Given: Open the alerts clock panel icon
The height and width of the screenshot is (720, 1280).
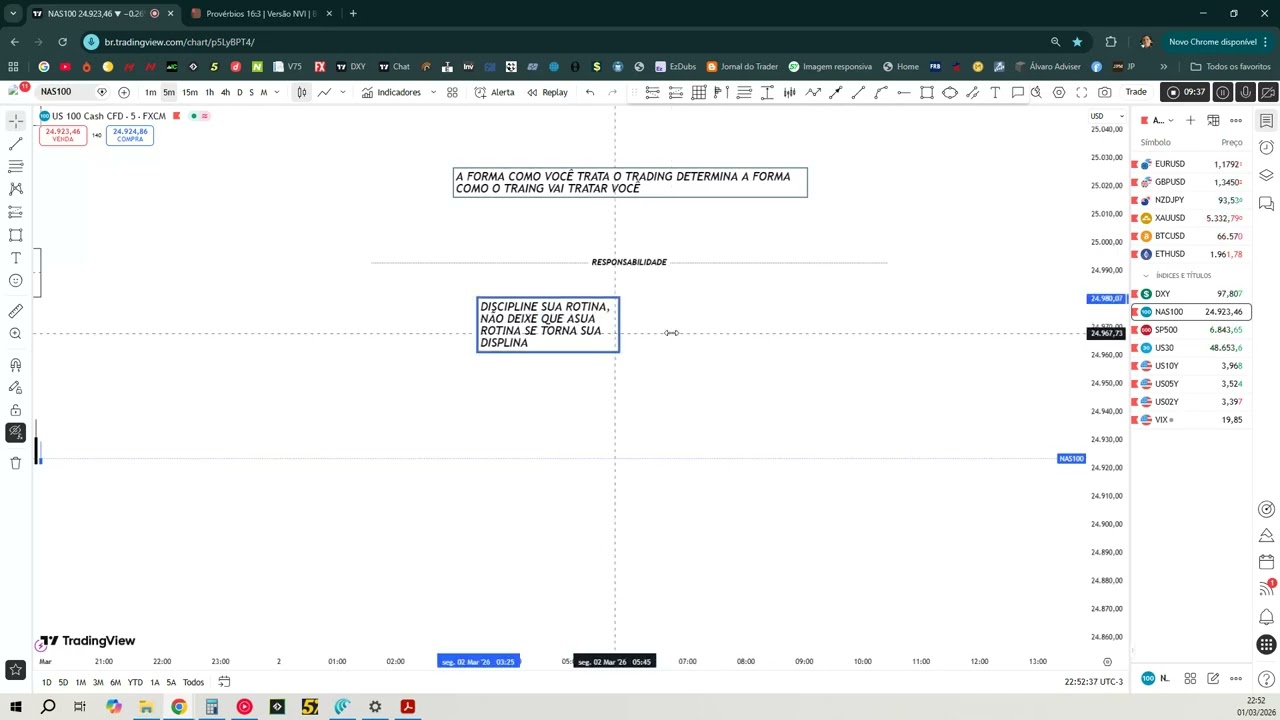Looking at the screenshot, I should [1266, 148].
